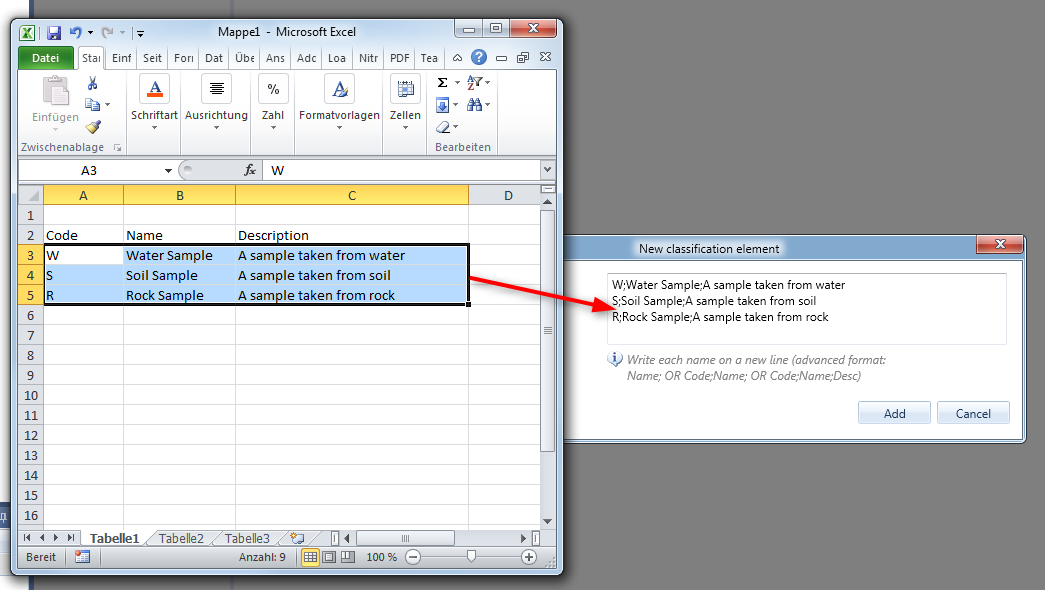
Task: Open the Datei menu tab
Action: tap(46, 58)
